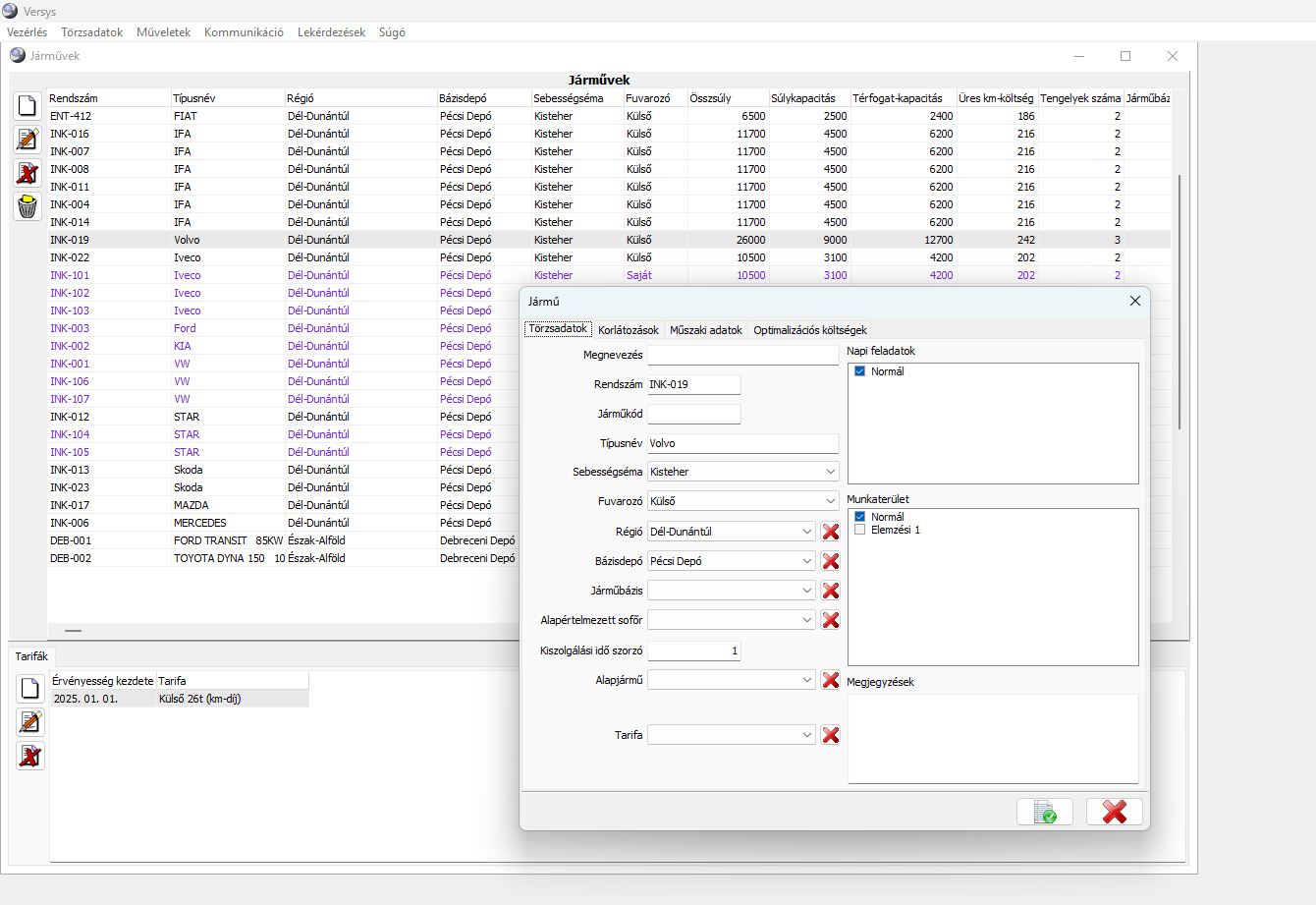Expand the Fuvarozó dropdown list
Image resolution: width=1316 pixels, height=905 pixels.
tap(830, 501)
